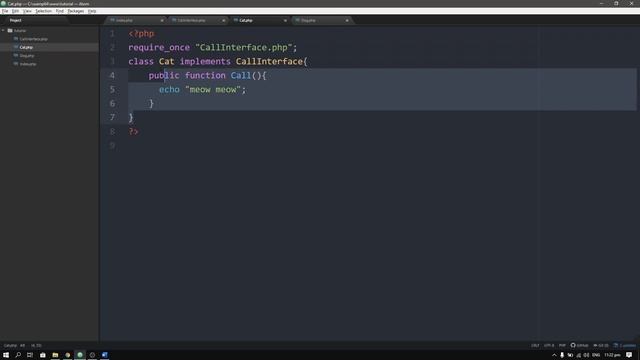Close the CallInterface.php tab

click(x=223, y=20)
